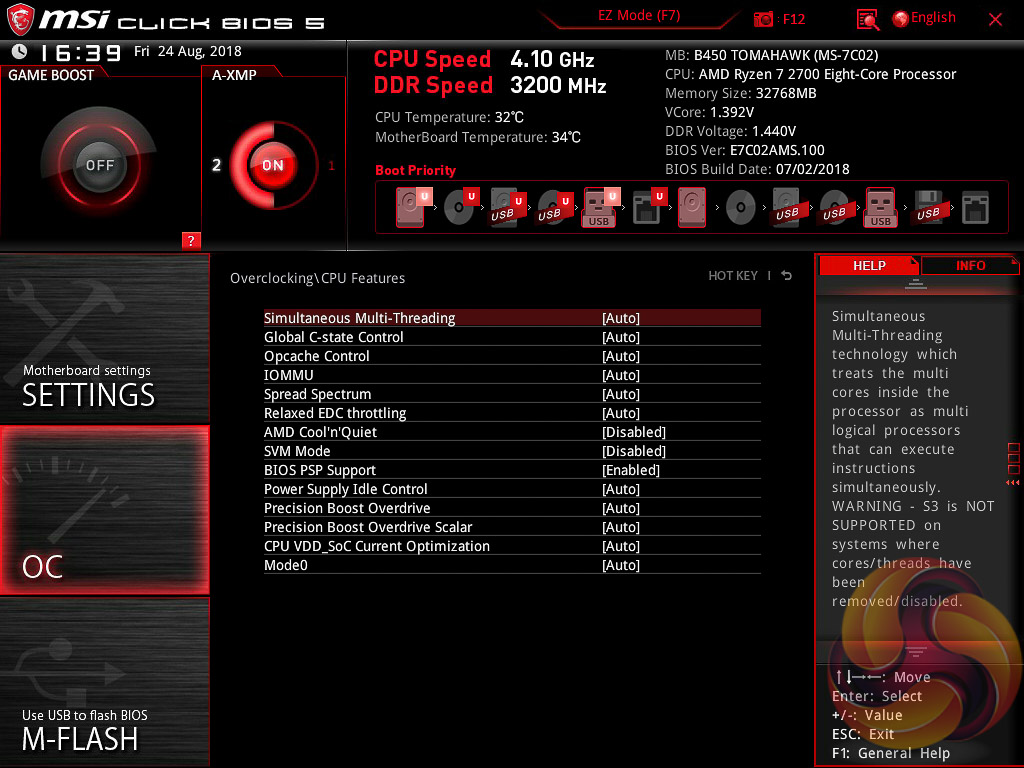Open Opcache Control [Auto] value

point(620,356)
